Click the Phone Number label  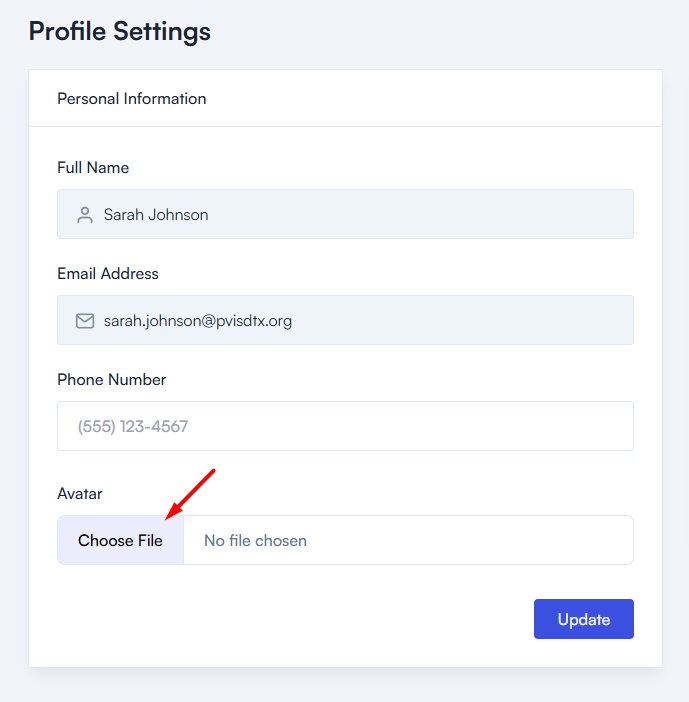pyautogui.click(x=111, y=380)
